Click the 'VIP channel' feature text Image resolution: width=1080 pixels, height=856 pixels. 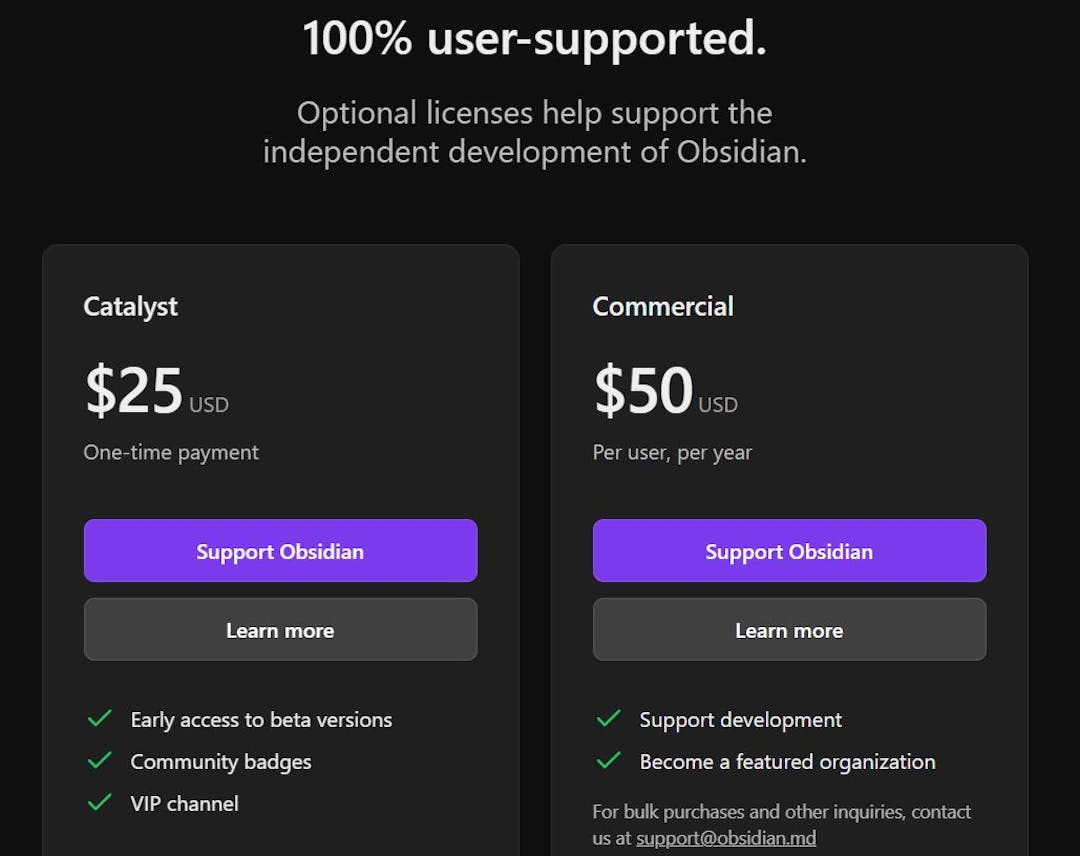[x=185, y=804]
